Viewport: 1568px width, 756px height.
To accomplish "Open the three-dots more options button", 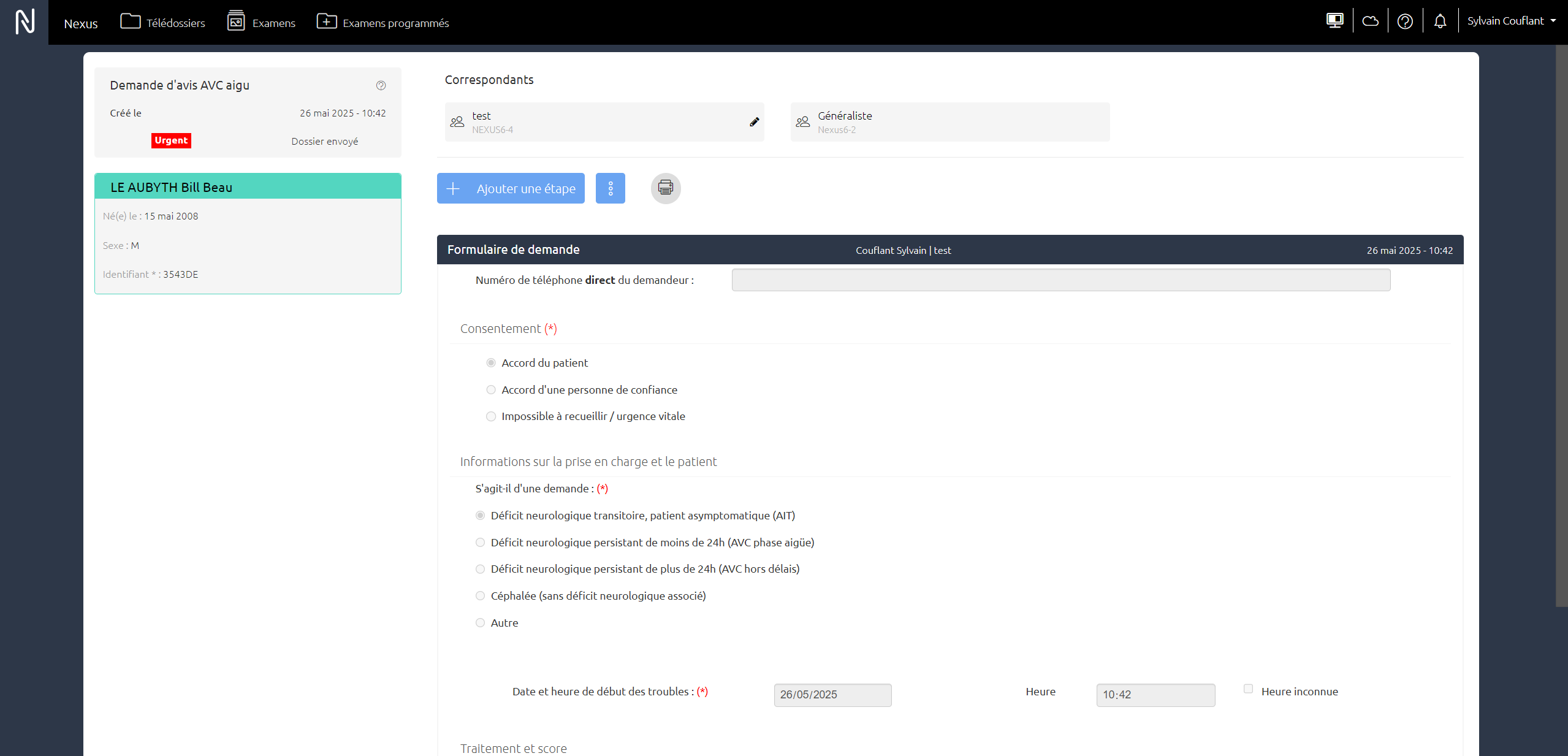I will tap(611, 188).
